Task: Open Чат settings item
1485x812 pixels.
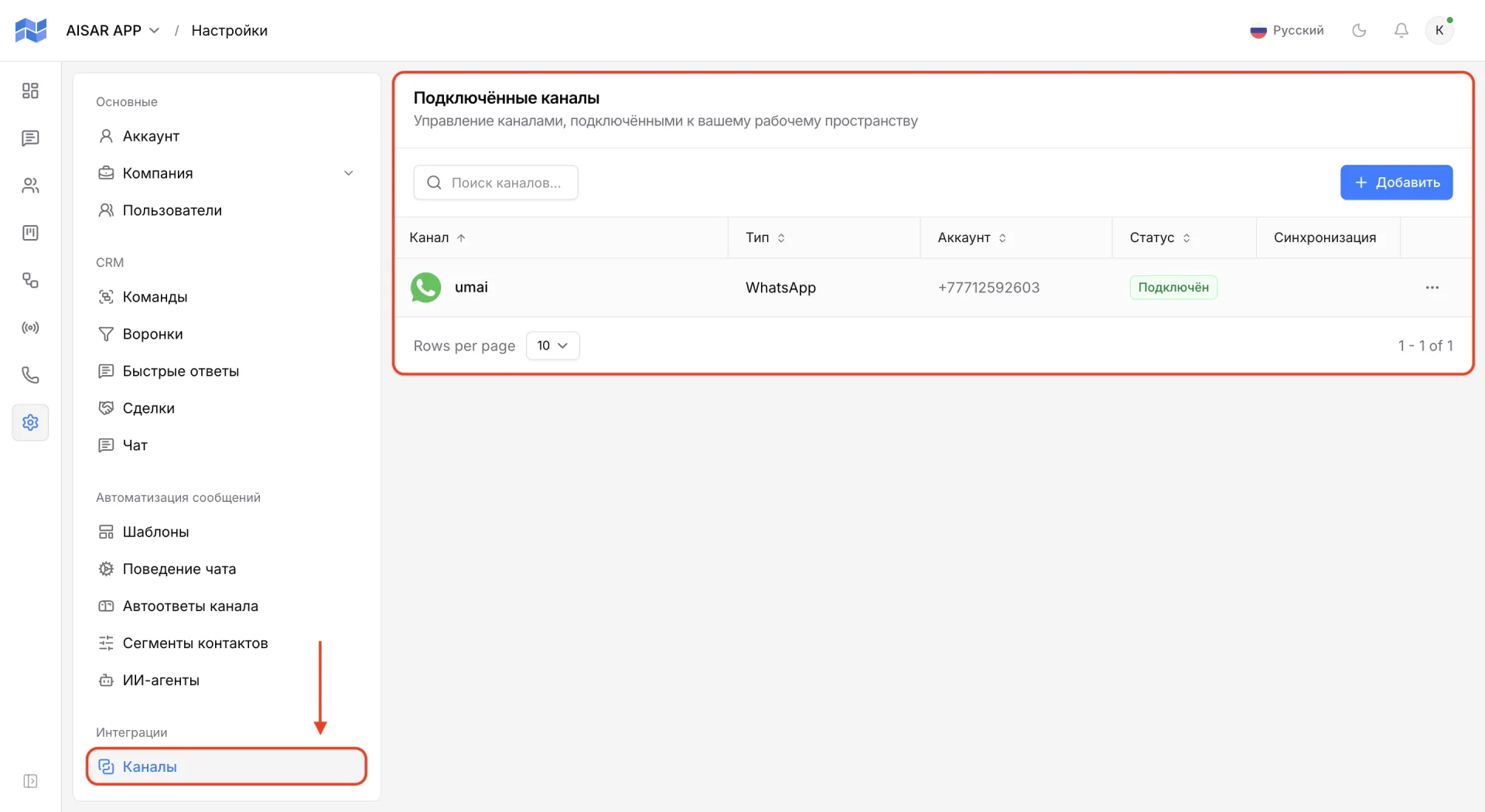Action: click(227, 445)
